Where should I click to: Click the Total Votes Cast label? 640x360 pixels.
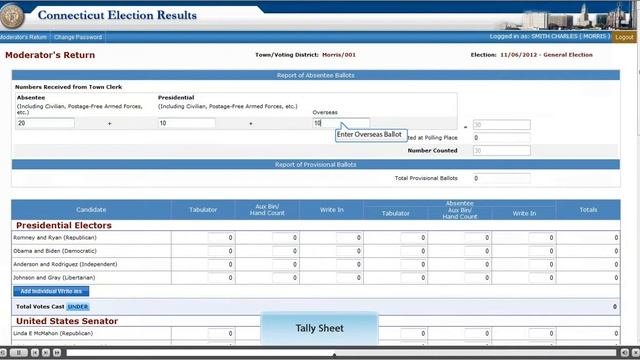[40, 307]
